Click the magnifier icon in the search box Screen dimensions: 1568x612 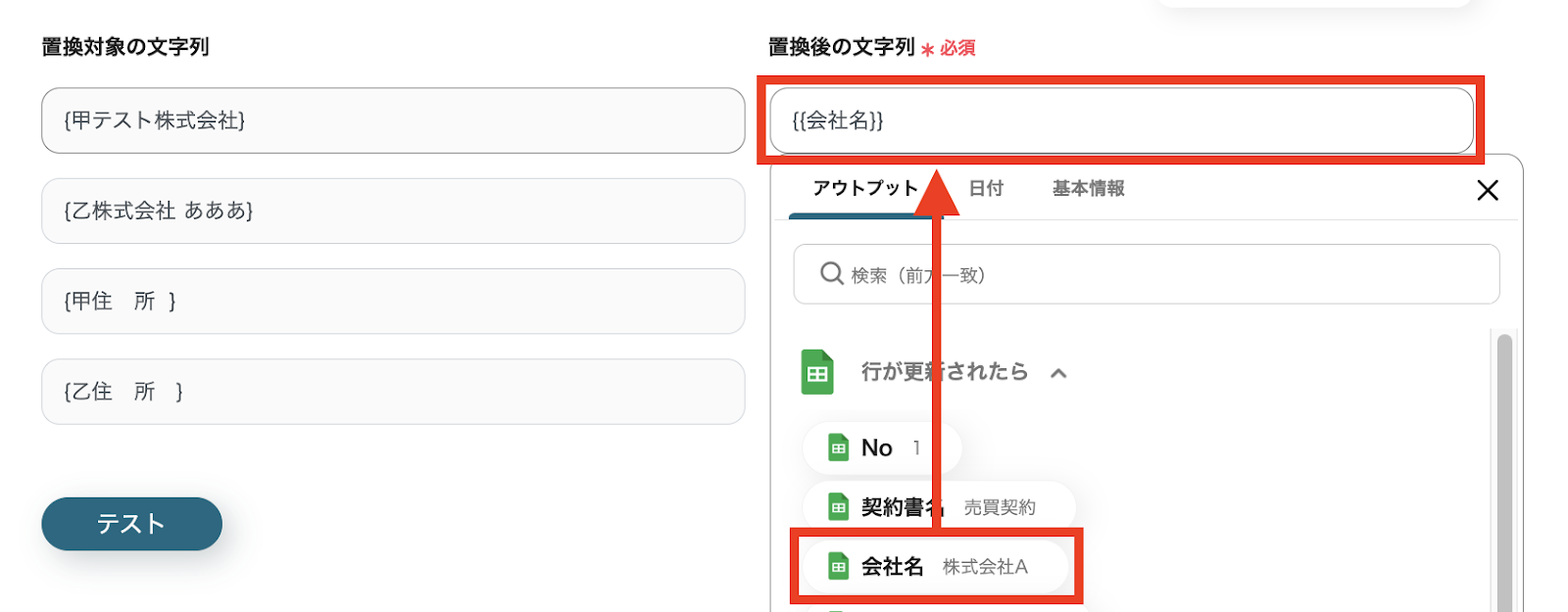point(831,273)
